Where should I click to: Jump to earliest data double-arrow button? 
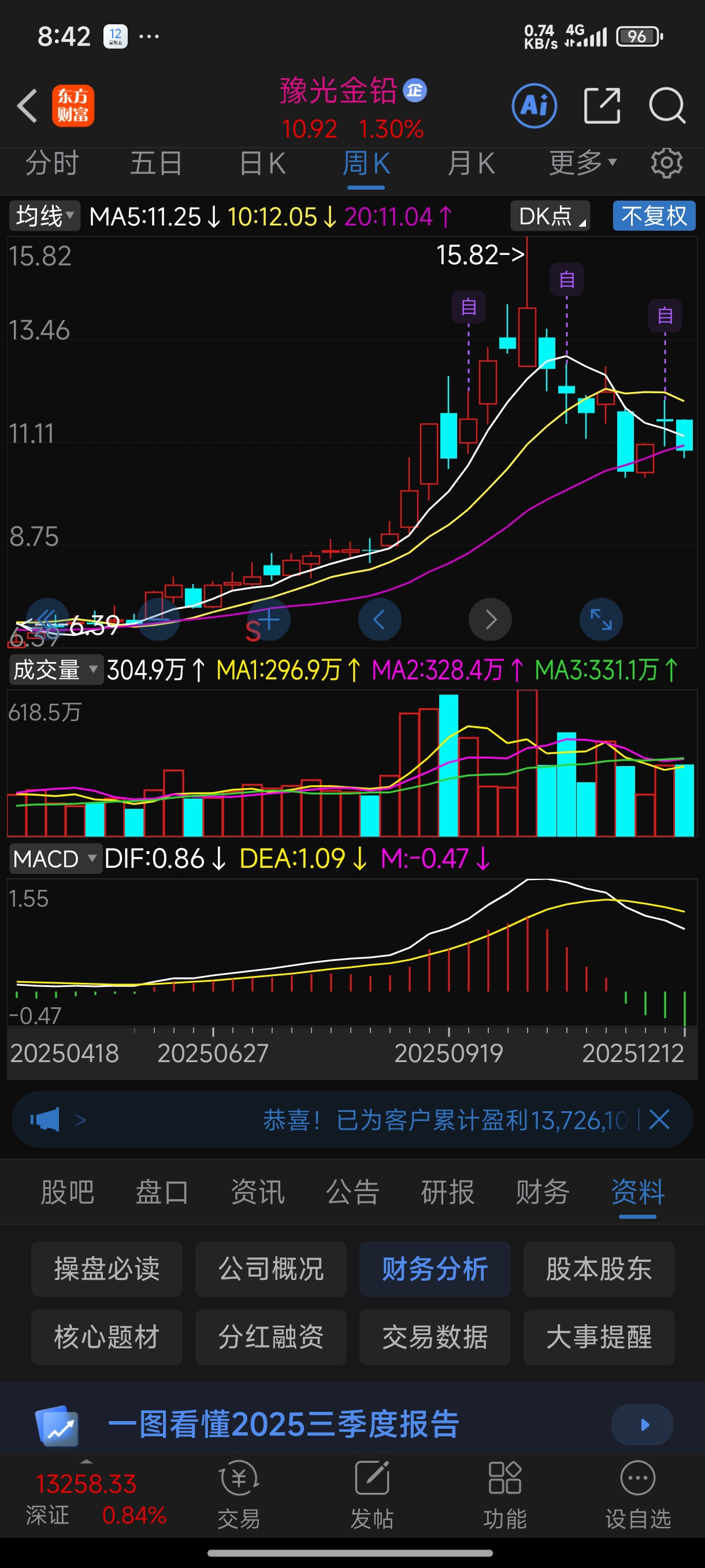(x=48, y=620)
